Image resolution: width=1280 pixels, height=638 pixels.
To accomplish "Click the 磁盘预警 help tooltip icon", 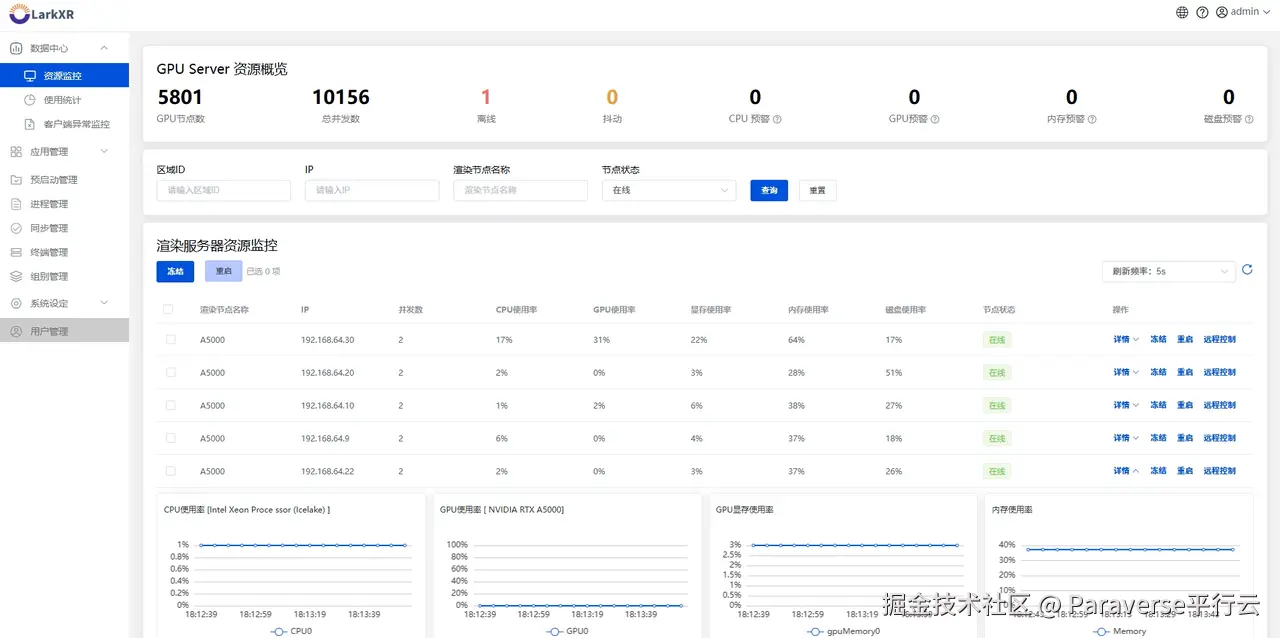I will (1249, 119).
